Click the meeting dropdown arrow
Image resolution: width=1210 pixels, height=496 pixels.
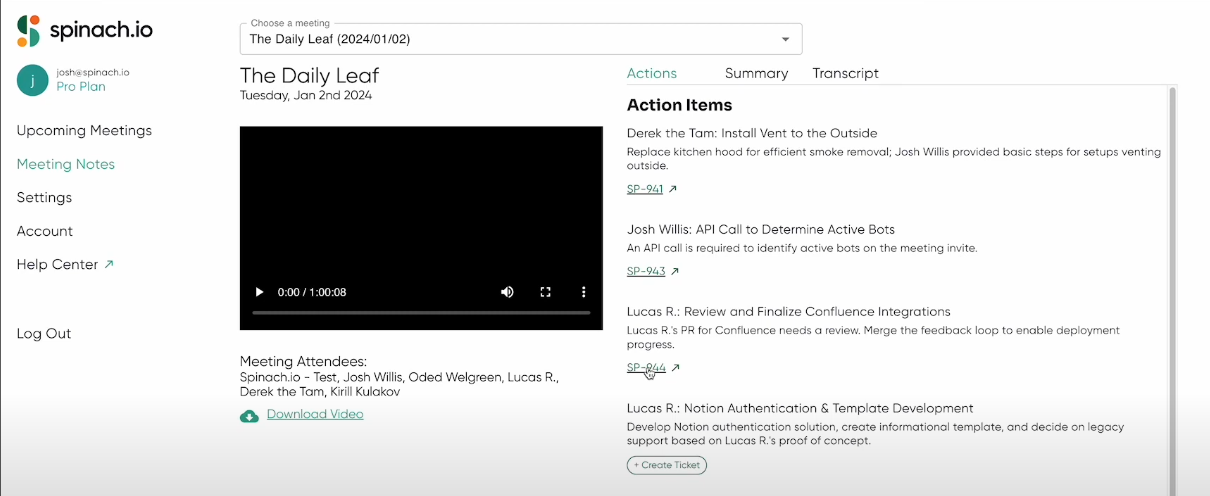[x=786, y=39]
